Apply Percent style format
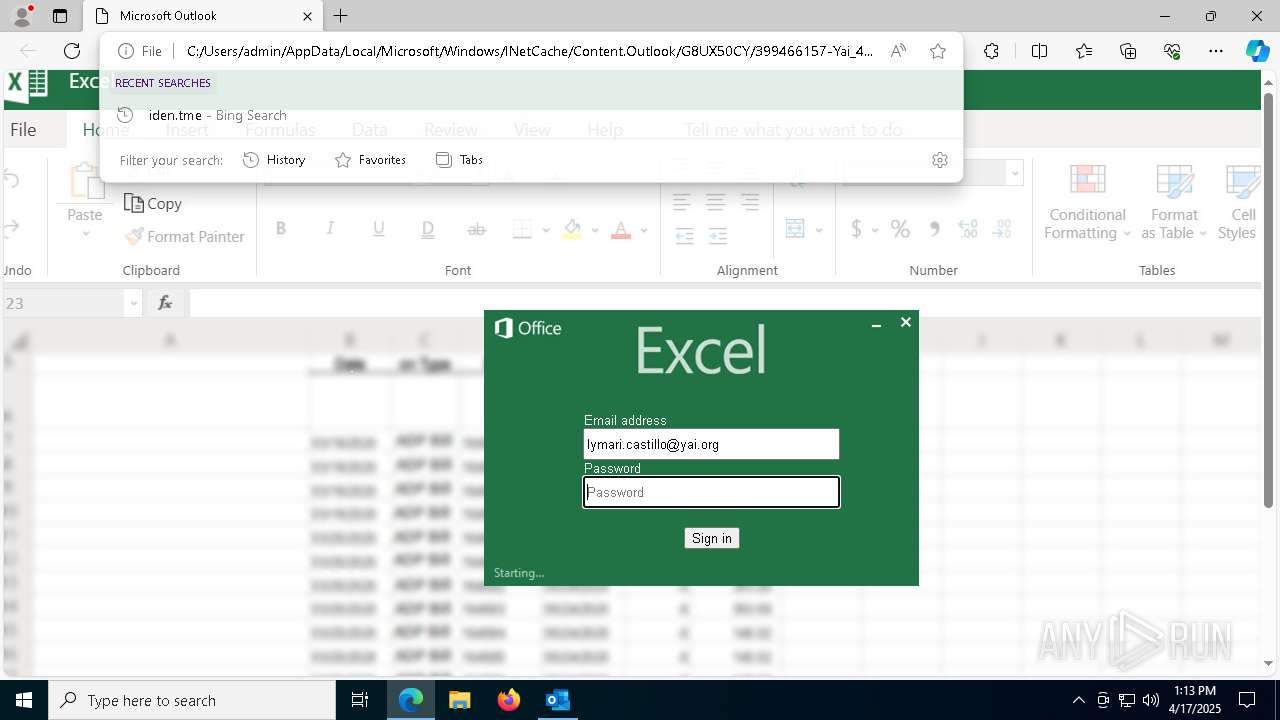 click(901, 229)
